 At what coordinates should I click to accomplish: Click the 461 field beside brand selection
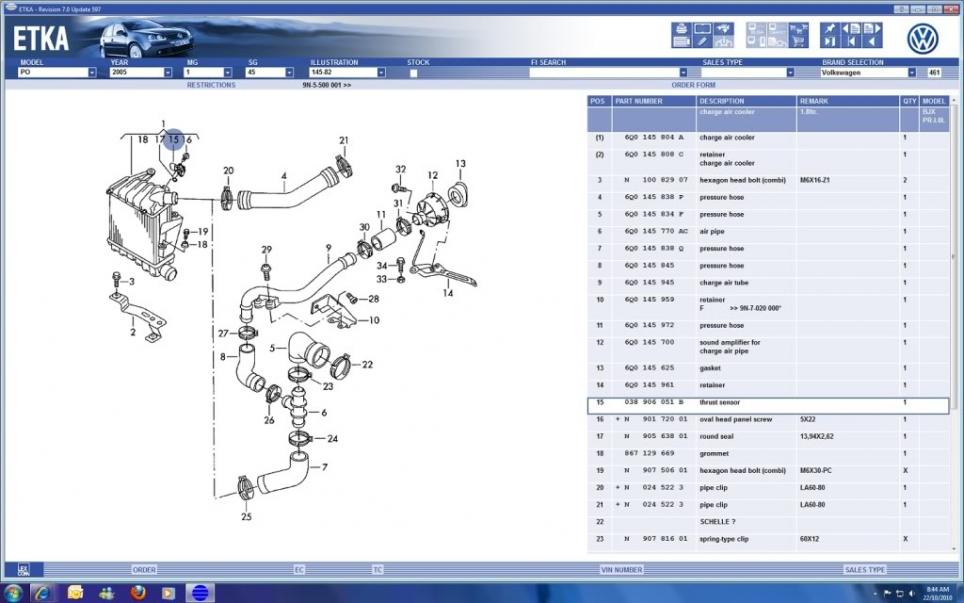coord(934,73)
